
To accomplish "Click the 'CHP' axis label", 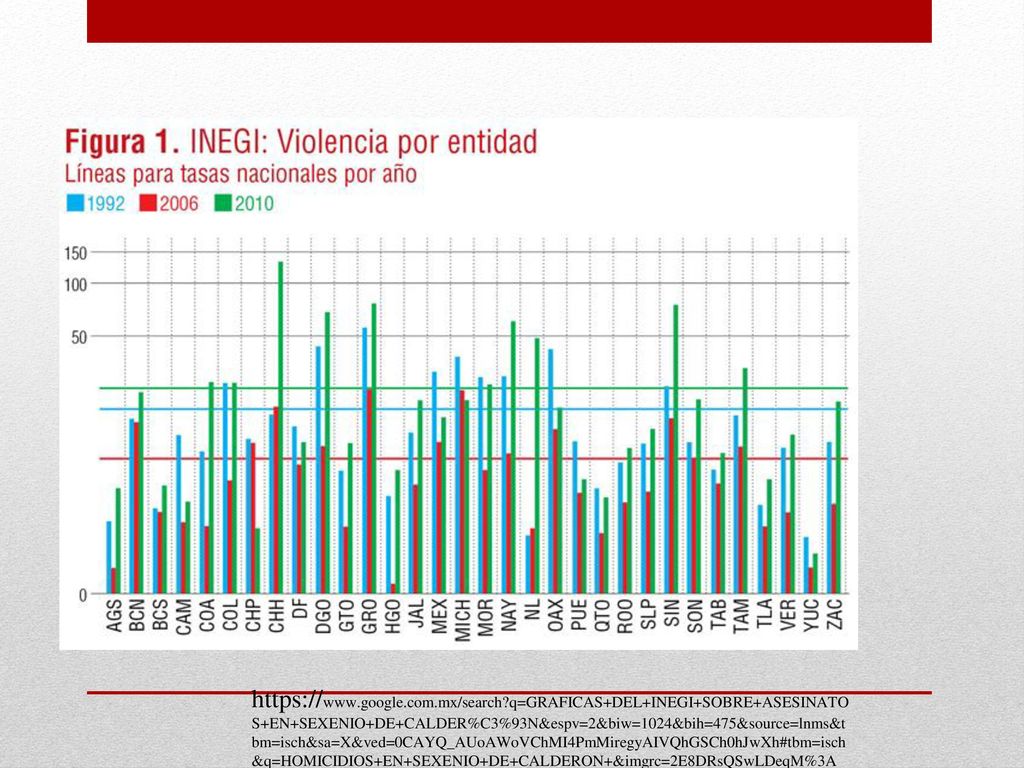I will (253, 615).
